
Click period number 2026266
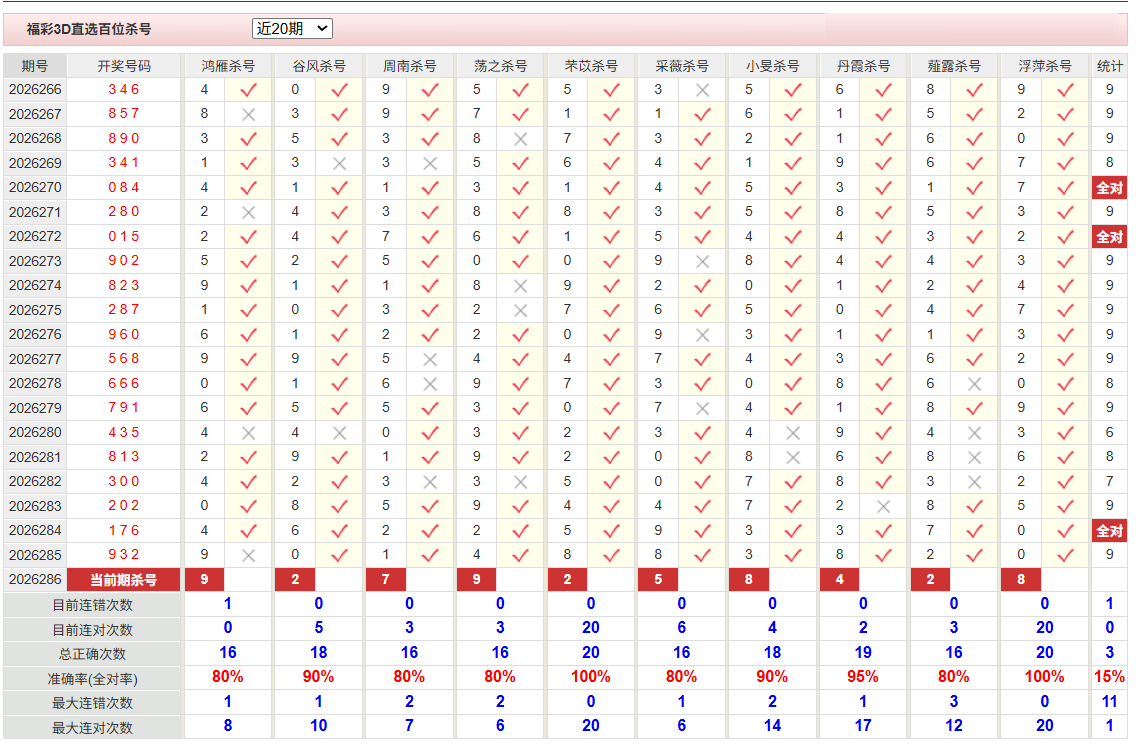pos(35,90)
